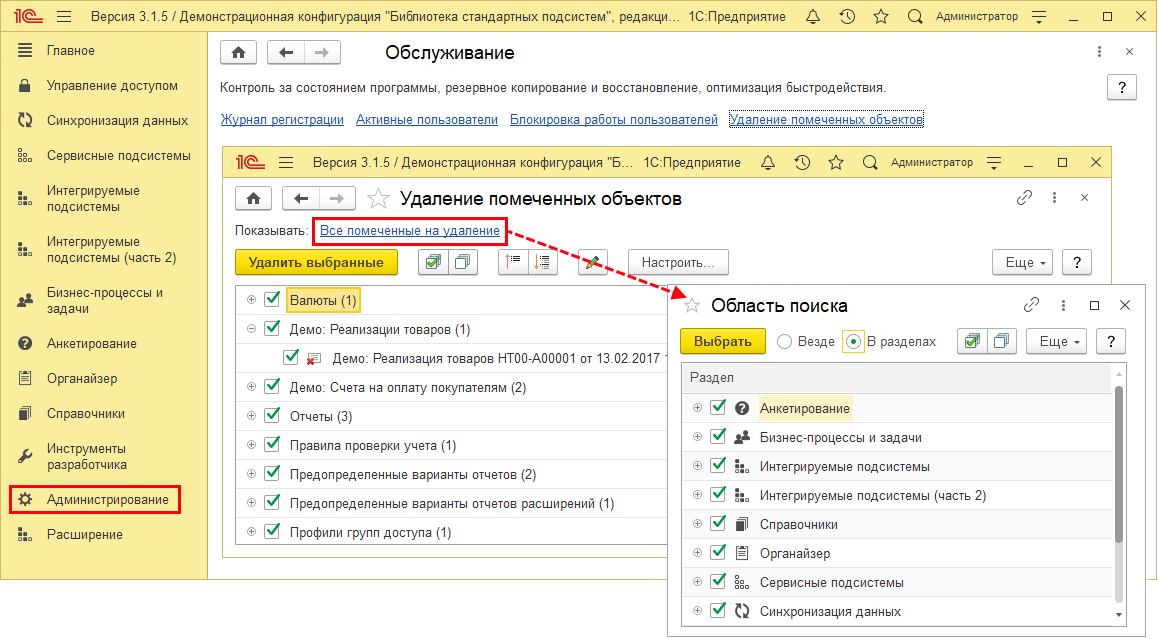Screen dimensions: 1159x639
Task: Uncheck Синхронизация данных section checkbox
Action: tap(718, 611)
